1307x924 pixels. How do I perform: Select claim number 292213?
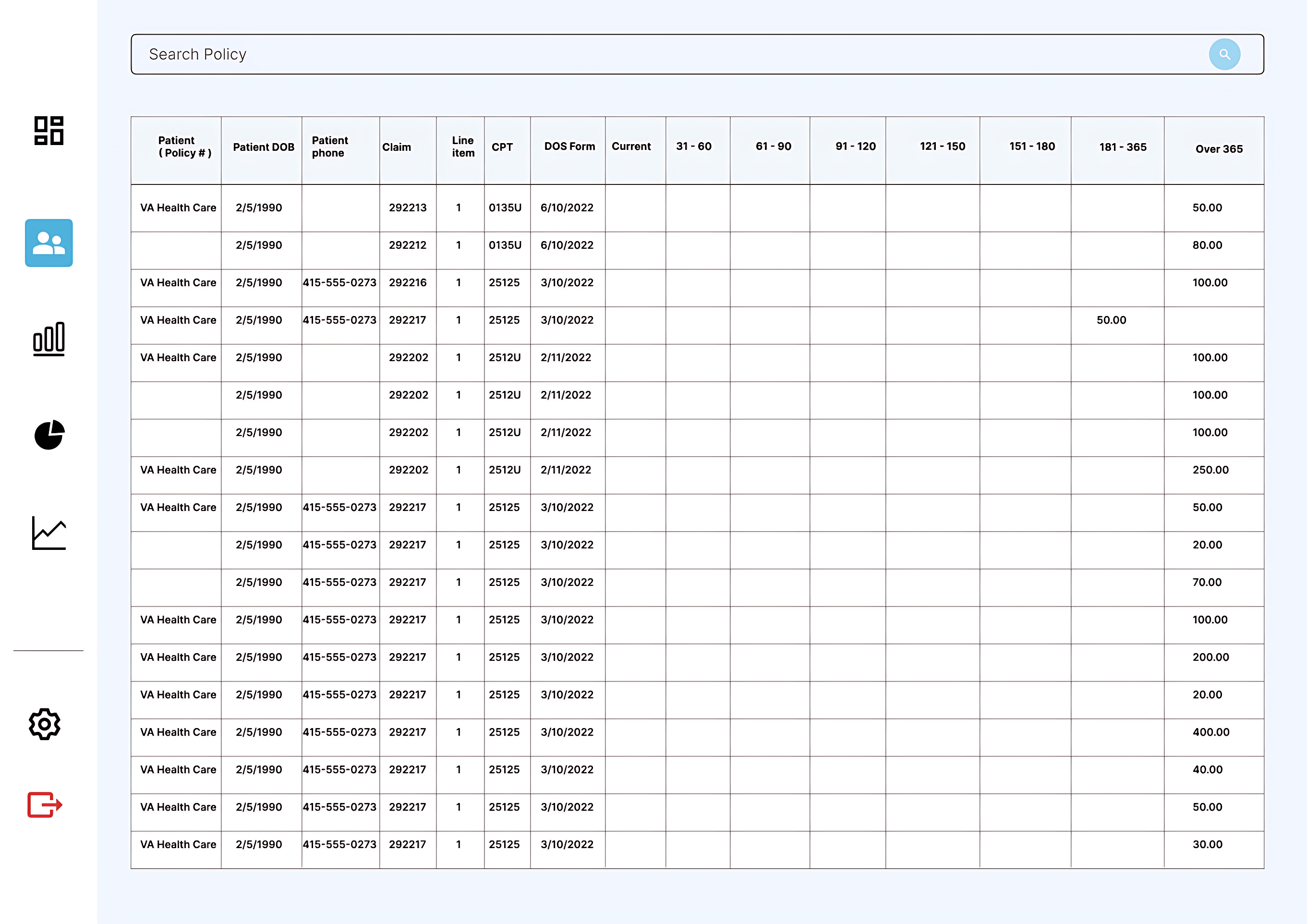point(408,208)
